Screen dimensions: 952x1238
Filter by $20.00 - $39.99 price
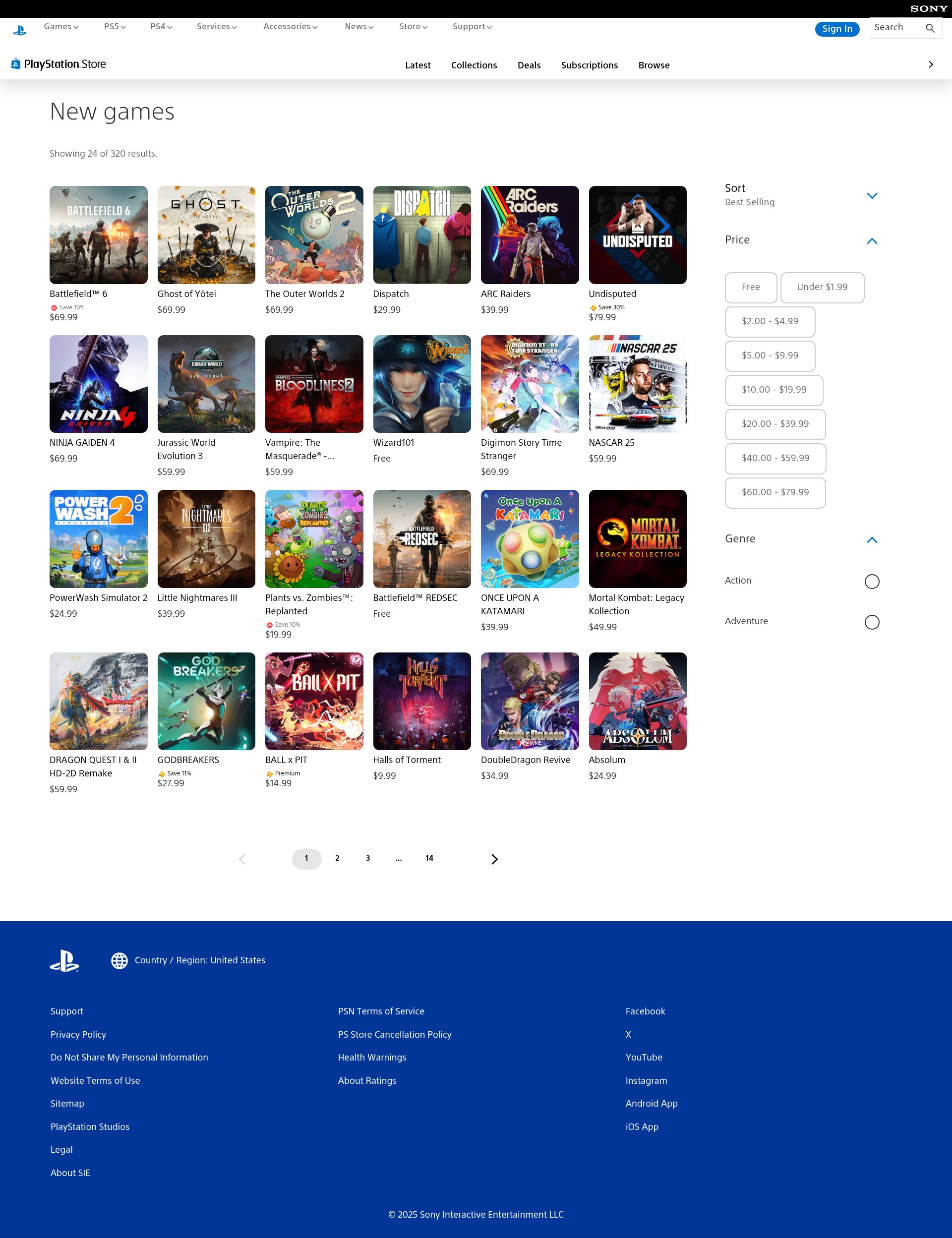pyautogui.click(x=774, y=424)
